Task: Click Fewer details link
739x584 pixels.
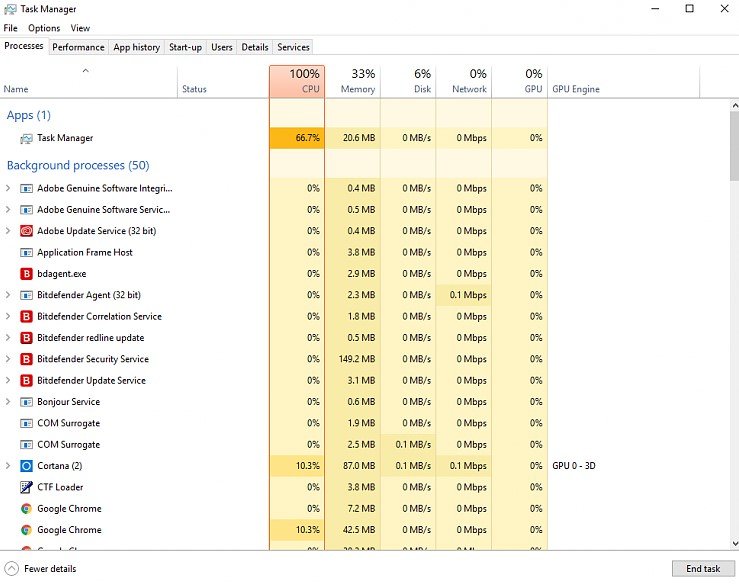Action: click(50, 569)
